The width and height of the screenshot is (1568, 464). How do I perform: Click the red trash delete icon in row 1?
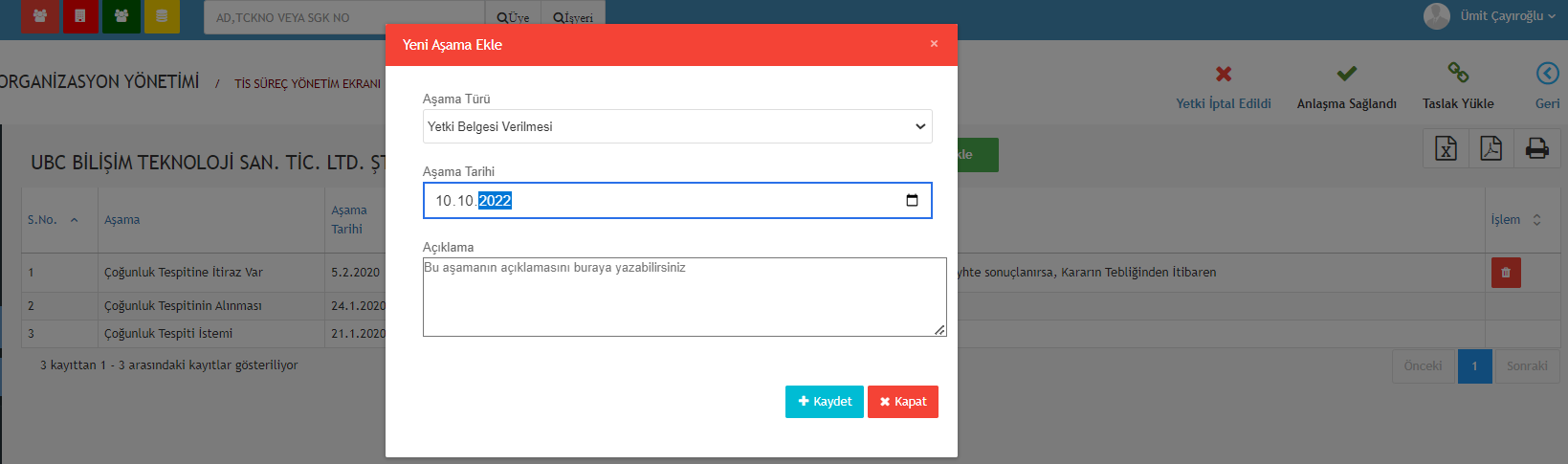1505,273
